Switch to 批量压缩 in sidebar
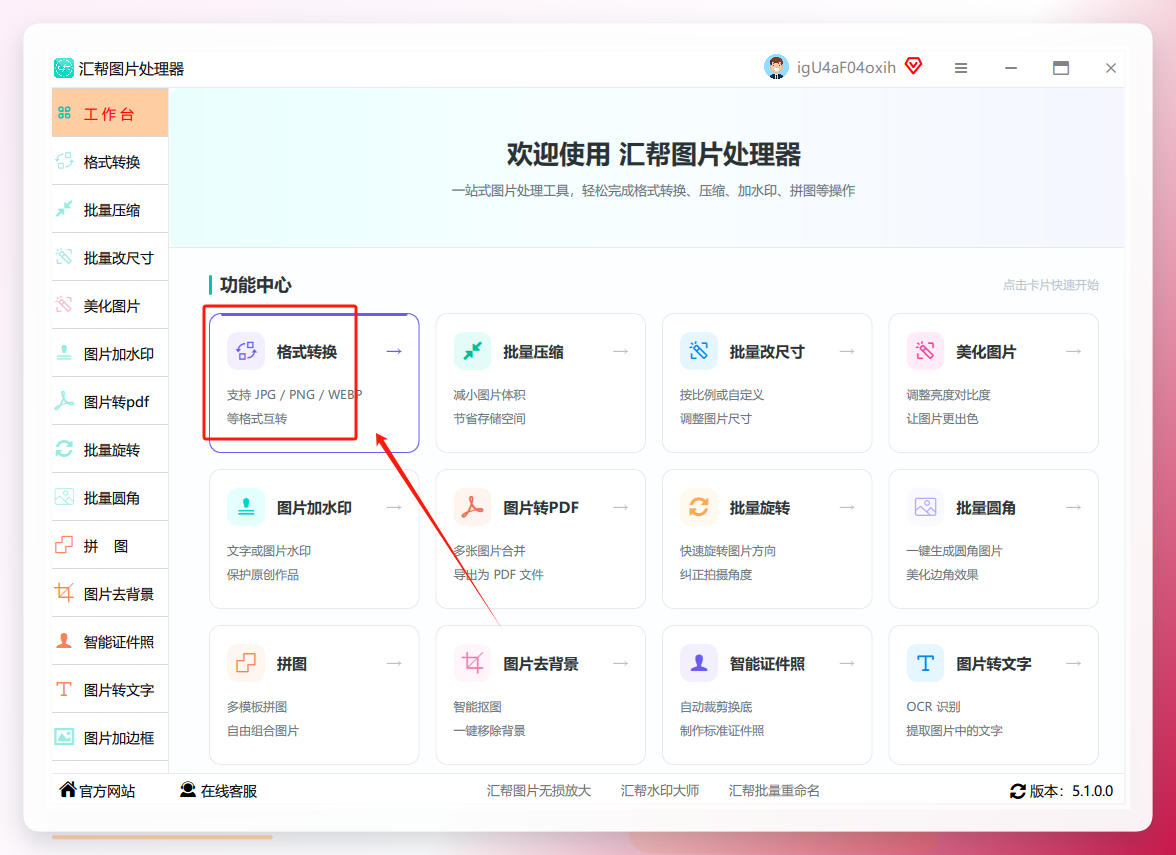This screenshot has width=1176, height=855. coord(110,209)
